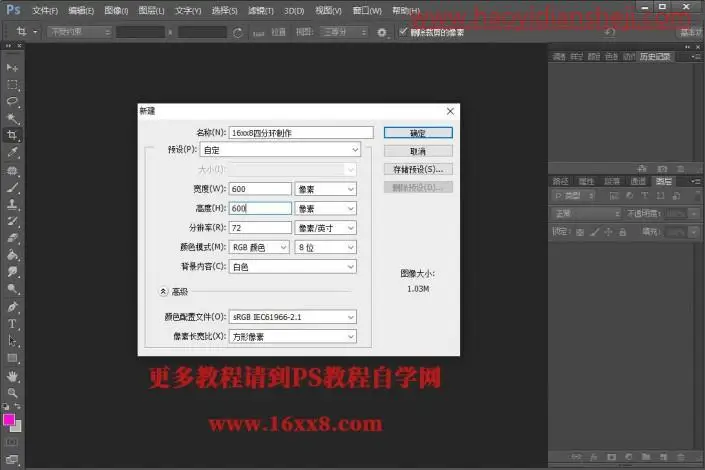Select the Lasso tool

pyautogui.click(x=12, y=101)
